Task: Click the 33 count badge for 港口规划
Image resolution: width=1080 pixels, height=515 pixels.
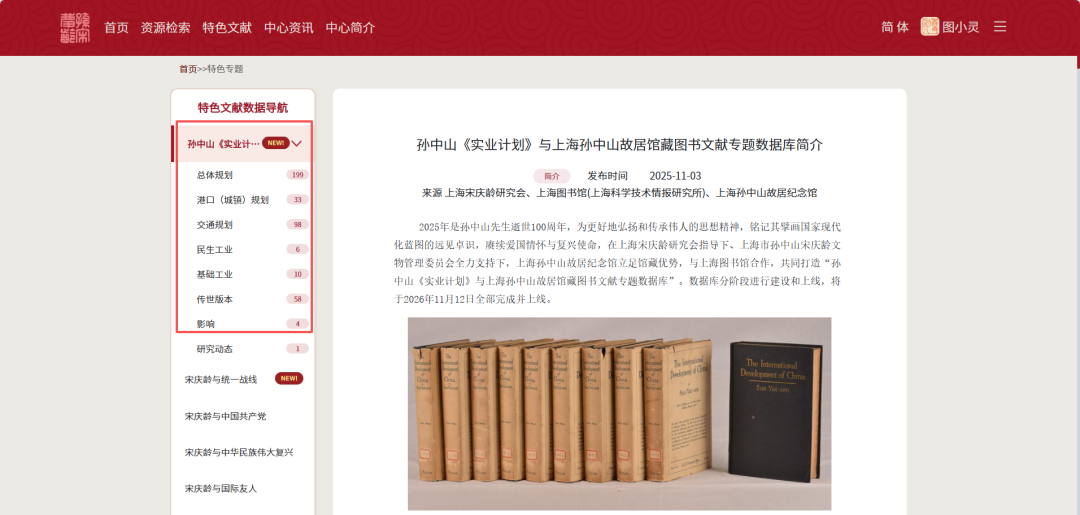Action: (298, 200)
